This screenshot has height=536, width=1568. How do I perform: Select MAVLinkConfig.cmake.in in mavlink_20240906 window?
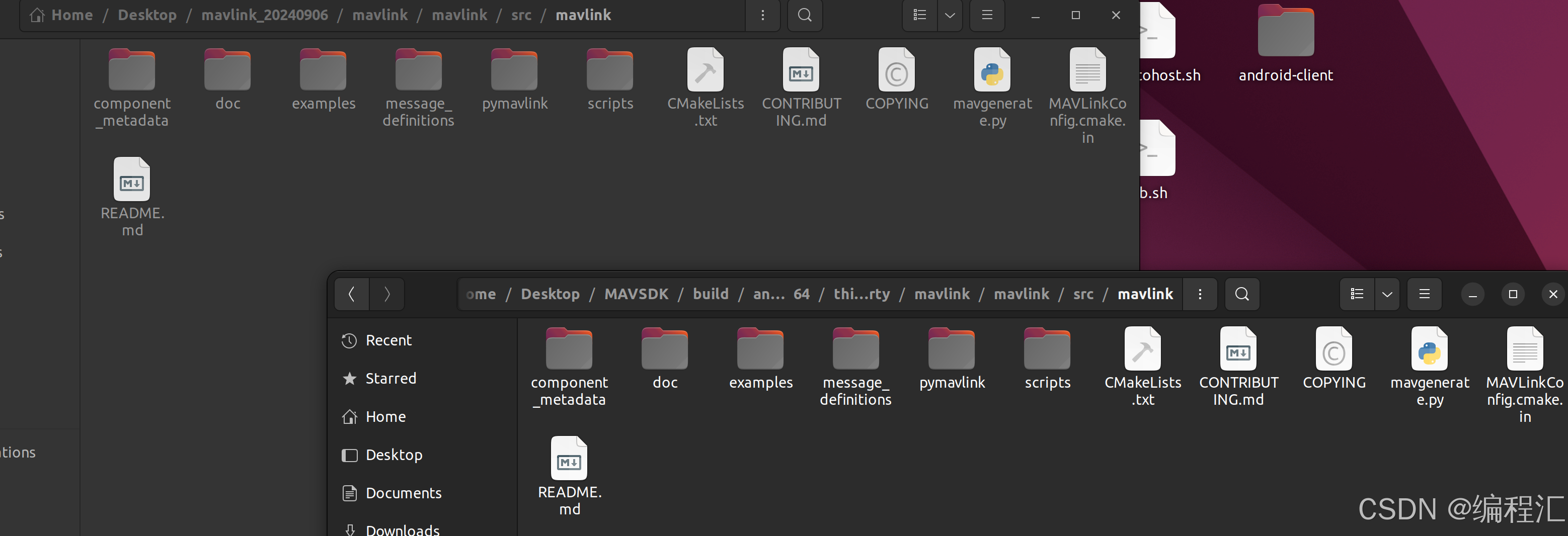1088,96
